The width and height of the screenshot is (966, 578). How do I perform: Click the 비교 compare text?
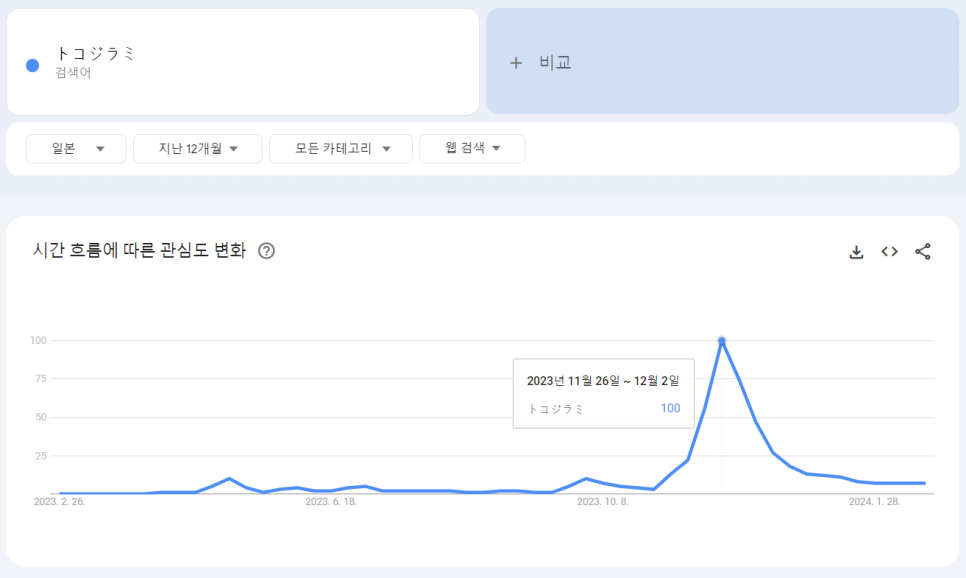(x=555, y=63)
